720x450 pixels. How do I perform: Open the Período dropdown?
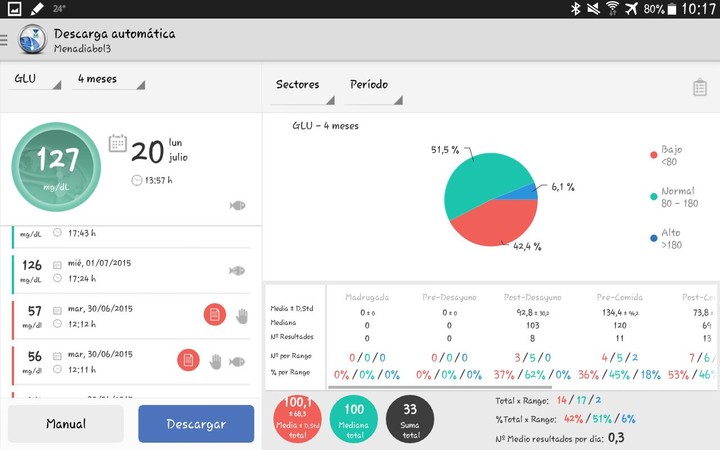[x=373, y=86]
